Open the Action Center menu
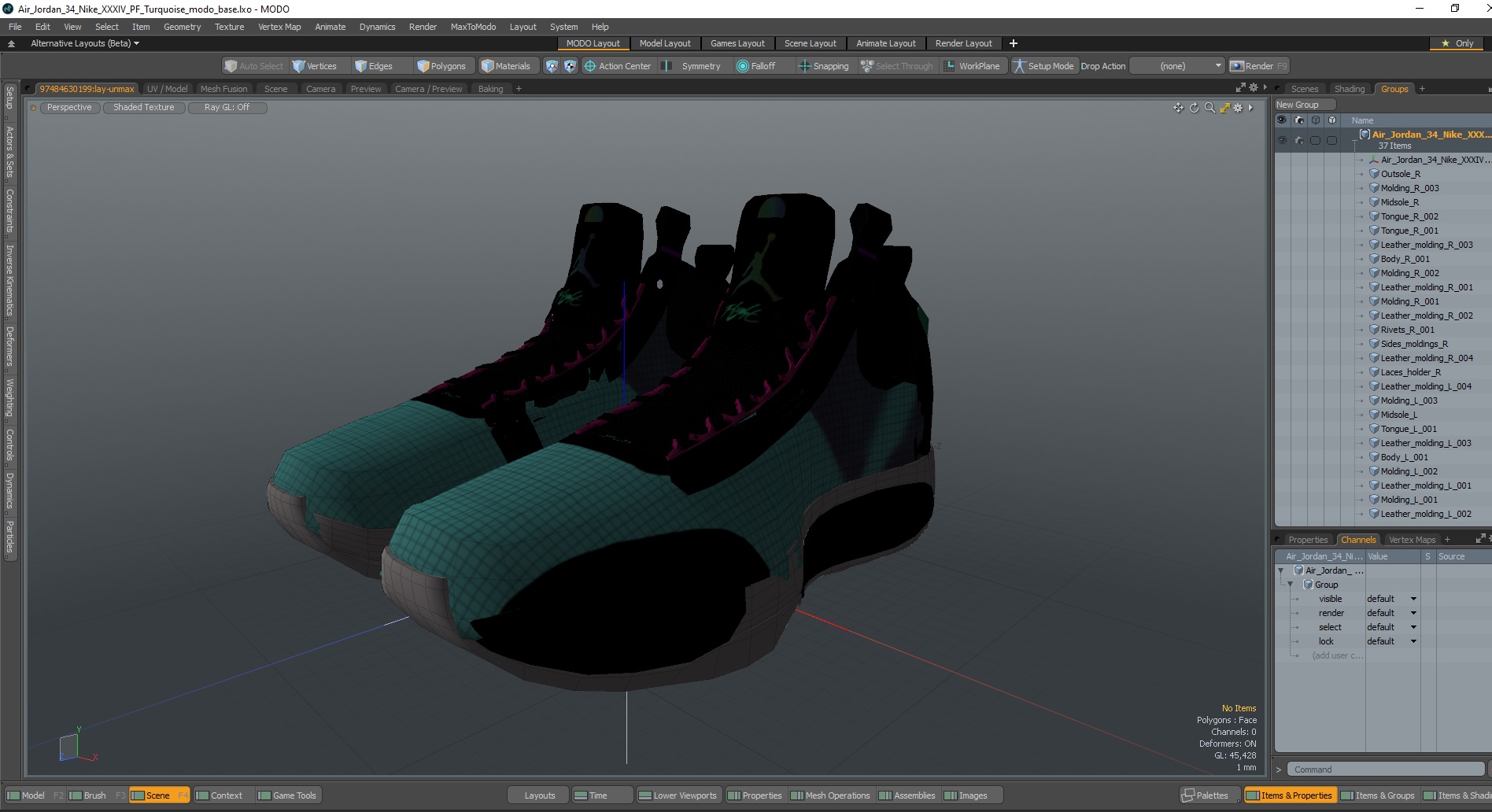The image size is (1492, 812). (618, 66)
